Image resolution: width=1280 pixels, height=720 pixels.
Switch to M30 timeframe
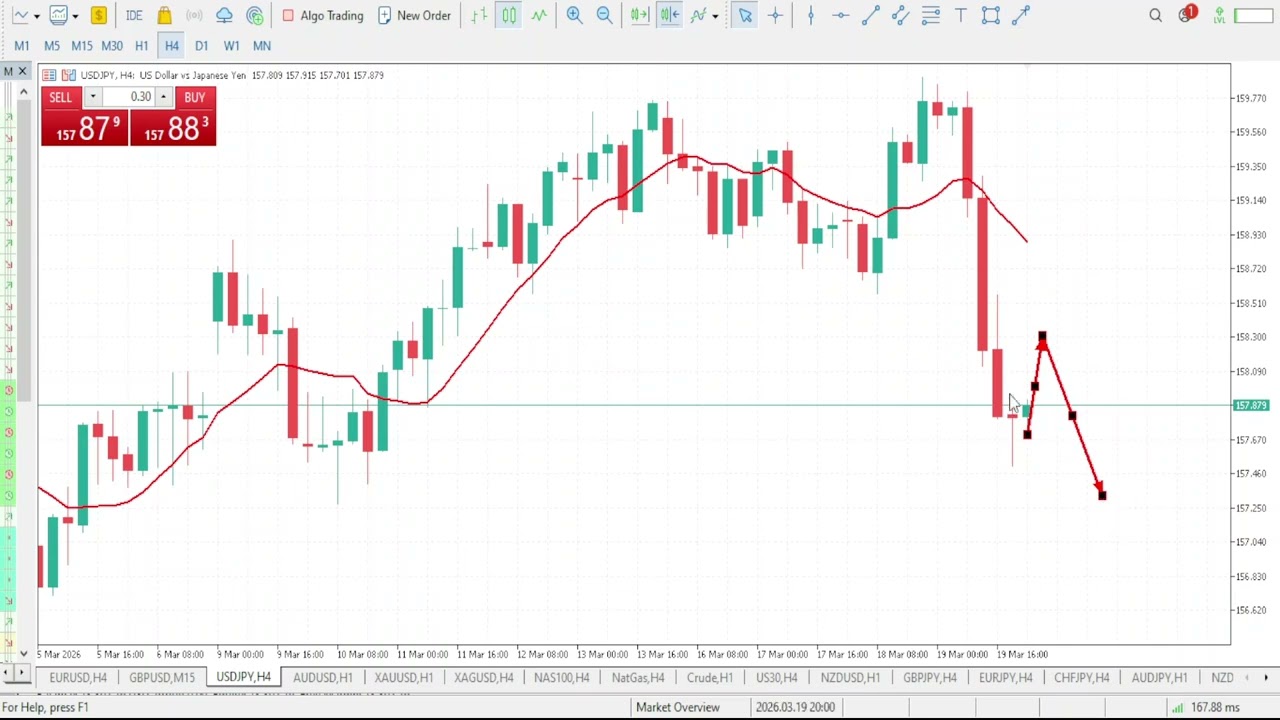[x=112, y=46]
